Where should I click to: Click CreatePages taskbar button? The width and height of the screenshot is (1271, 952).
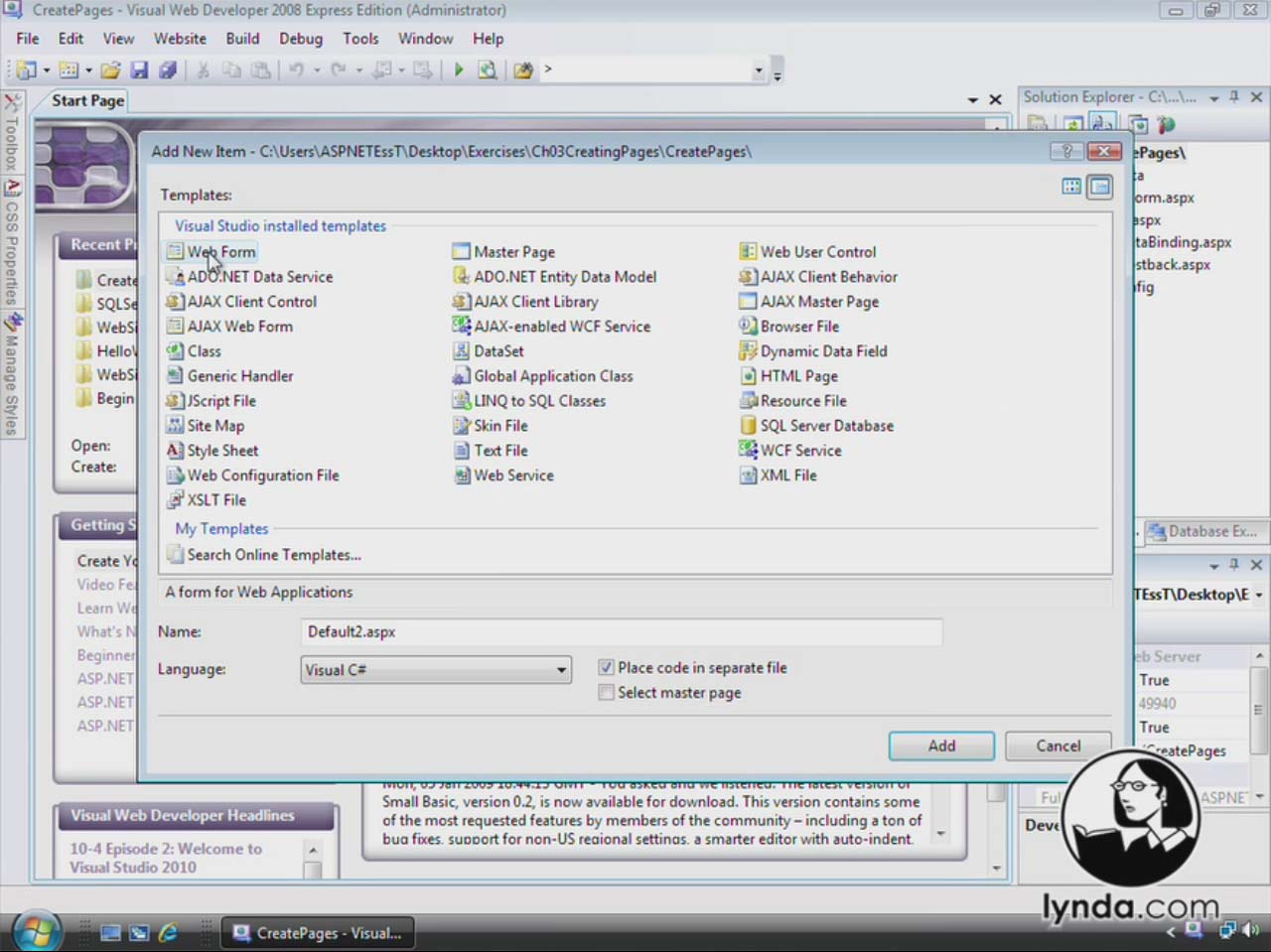click(x=316, y=932)
